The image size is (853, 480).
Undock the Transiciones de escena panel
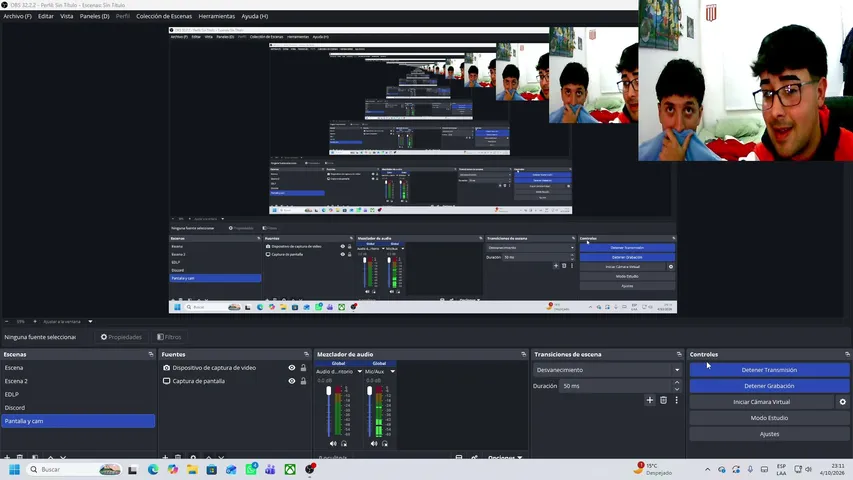tap(679, 354)
